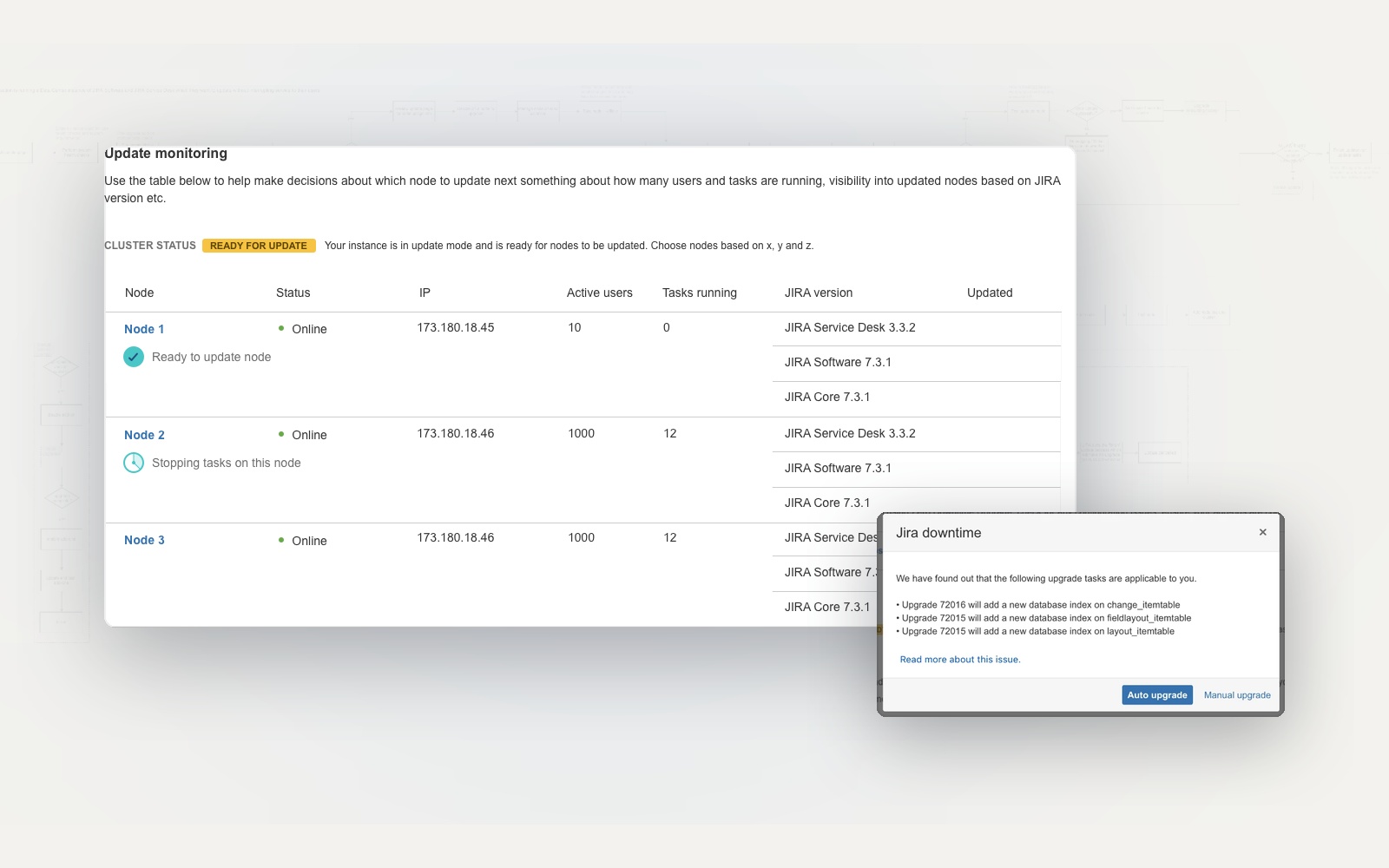Image resolution: width=1389 pixels, height=868 pixels.
Task: Click the Jira downtime dialog title
Action: 938,533
